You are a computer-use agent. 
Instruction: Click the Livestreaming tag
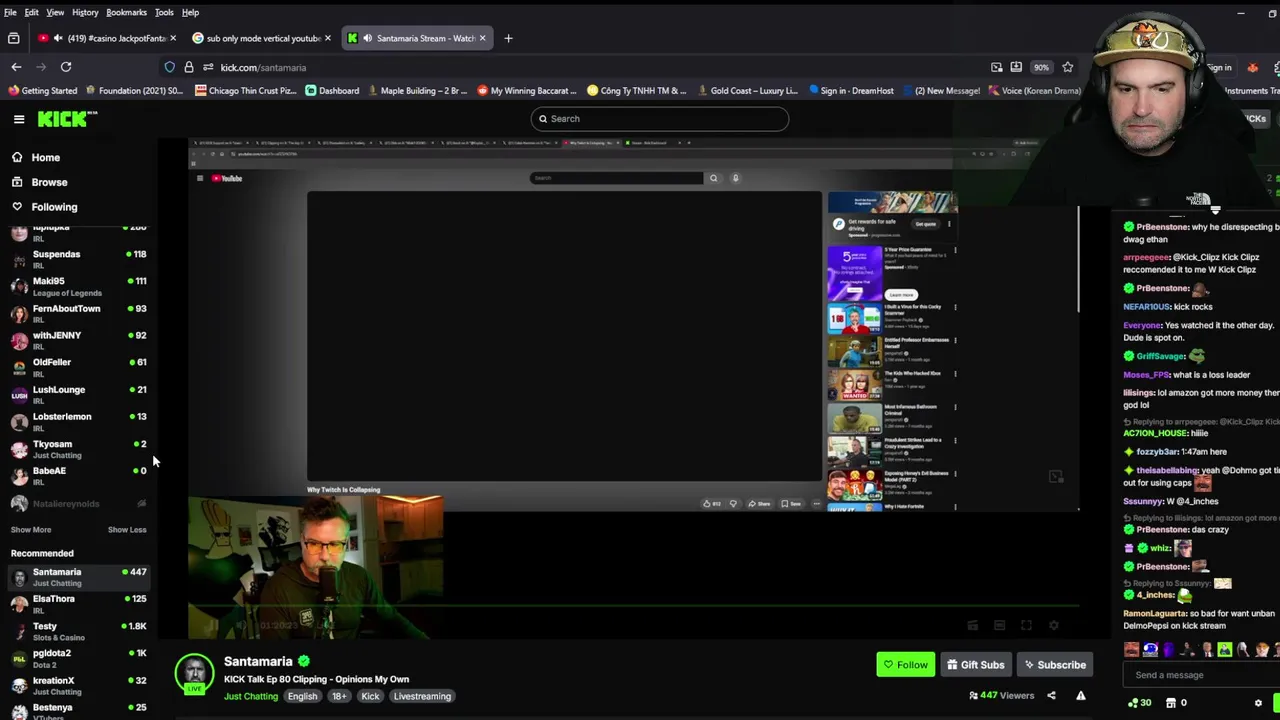[422, 696]
